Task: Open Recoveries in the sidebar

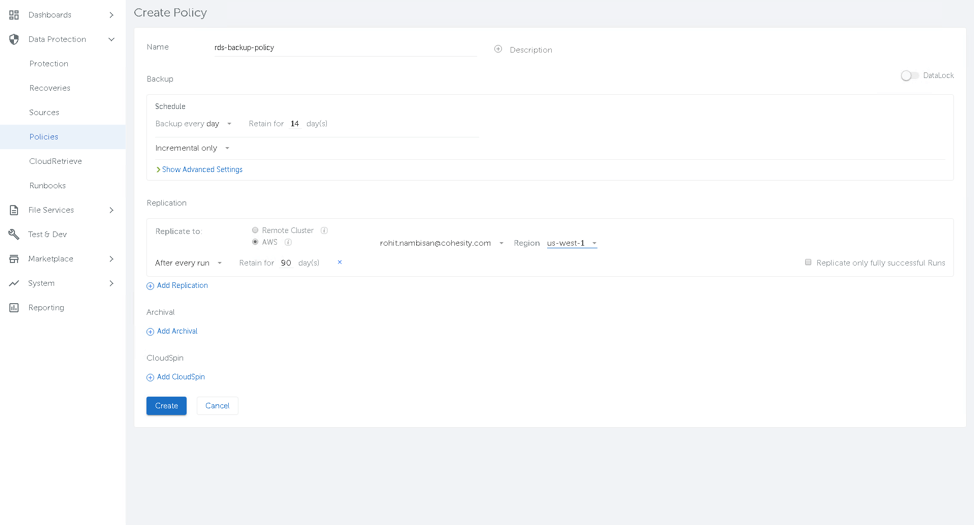Action: 50,88
